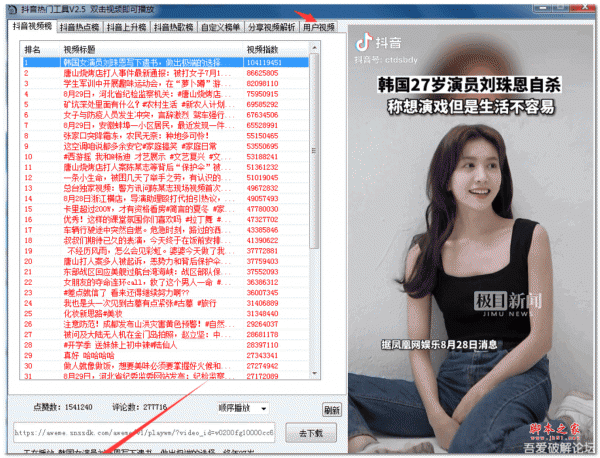This screenshot has height=458, width=600.
Task: Select row 10 #西游摇 我和#杨迪
Action: [165, 156]
